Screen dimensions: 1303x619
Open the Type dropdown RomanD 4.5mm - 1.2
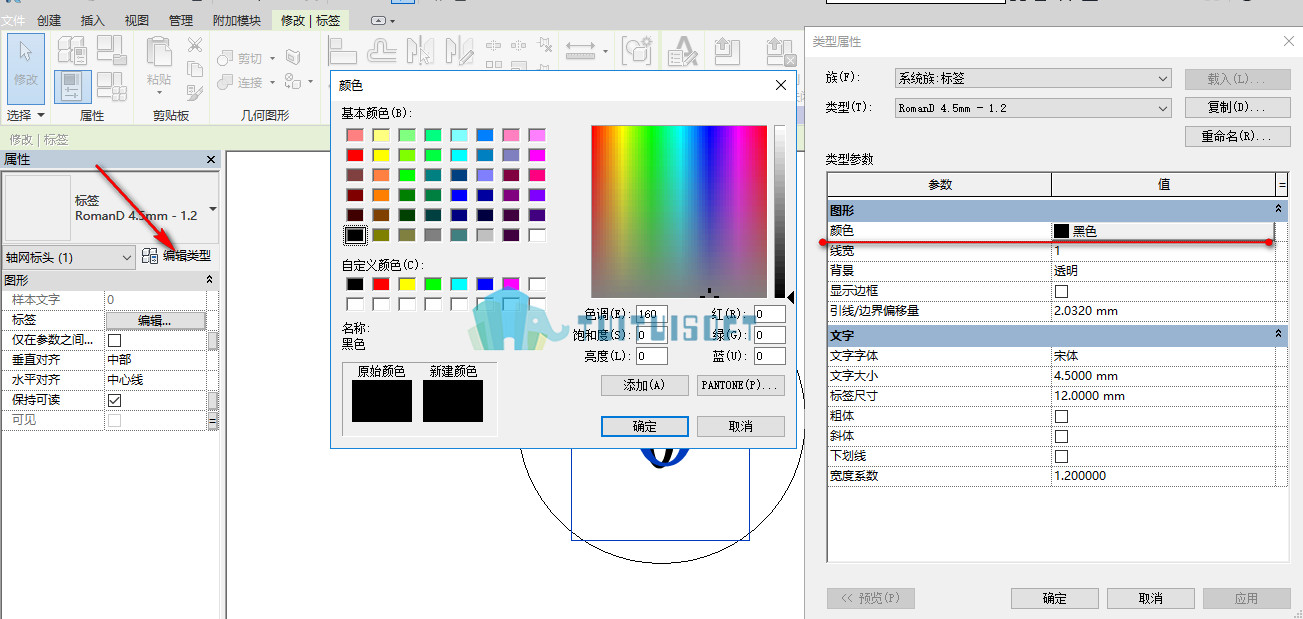(x=1033, y=108)
